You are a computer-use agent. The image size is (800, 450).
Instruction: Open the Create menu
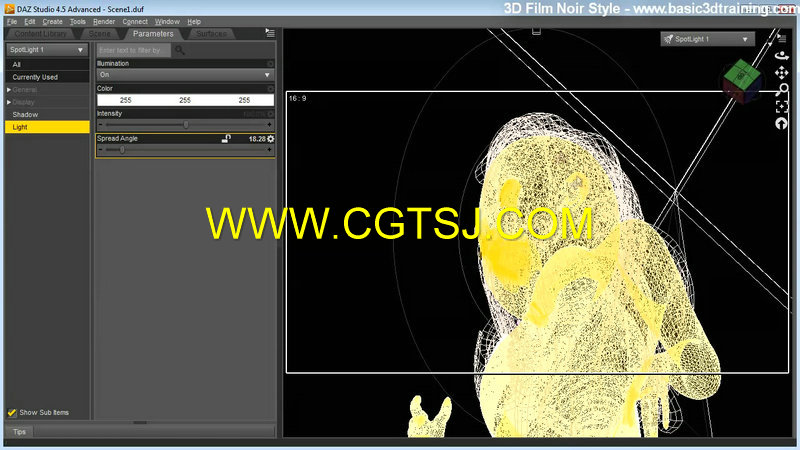point(52,22)
